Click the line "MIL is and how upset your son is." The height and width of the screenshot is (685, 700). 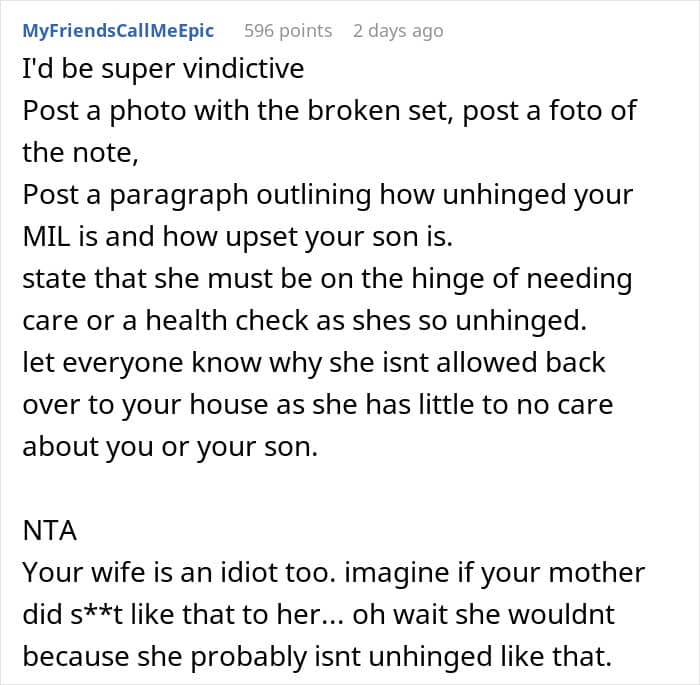pyautogui.click(x=238, y=236)
